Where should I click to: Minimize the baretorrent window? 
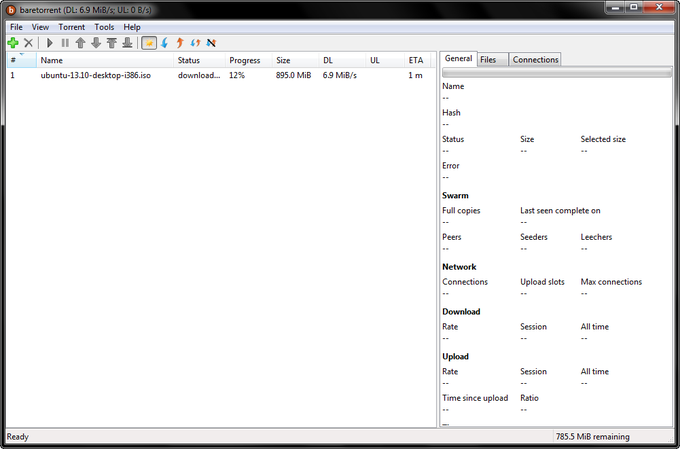coord(615,7)
